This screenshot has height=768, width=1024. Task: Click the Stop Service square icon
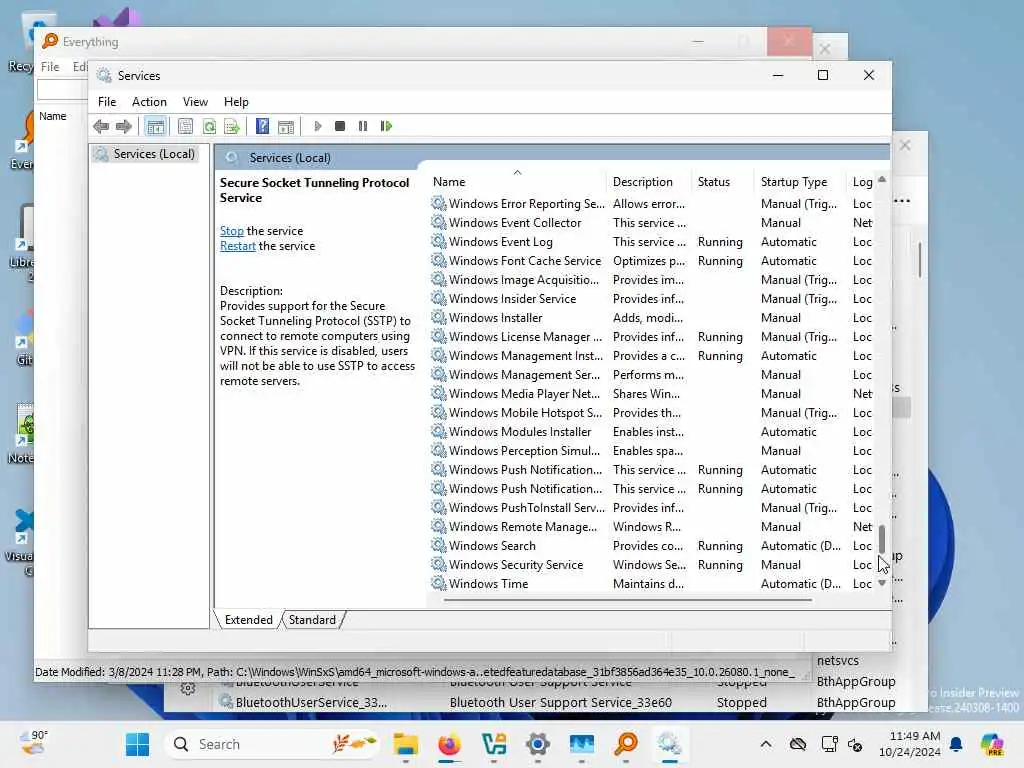click(x=340, y=126)
